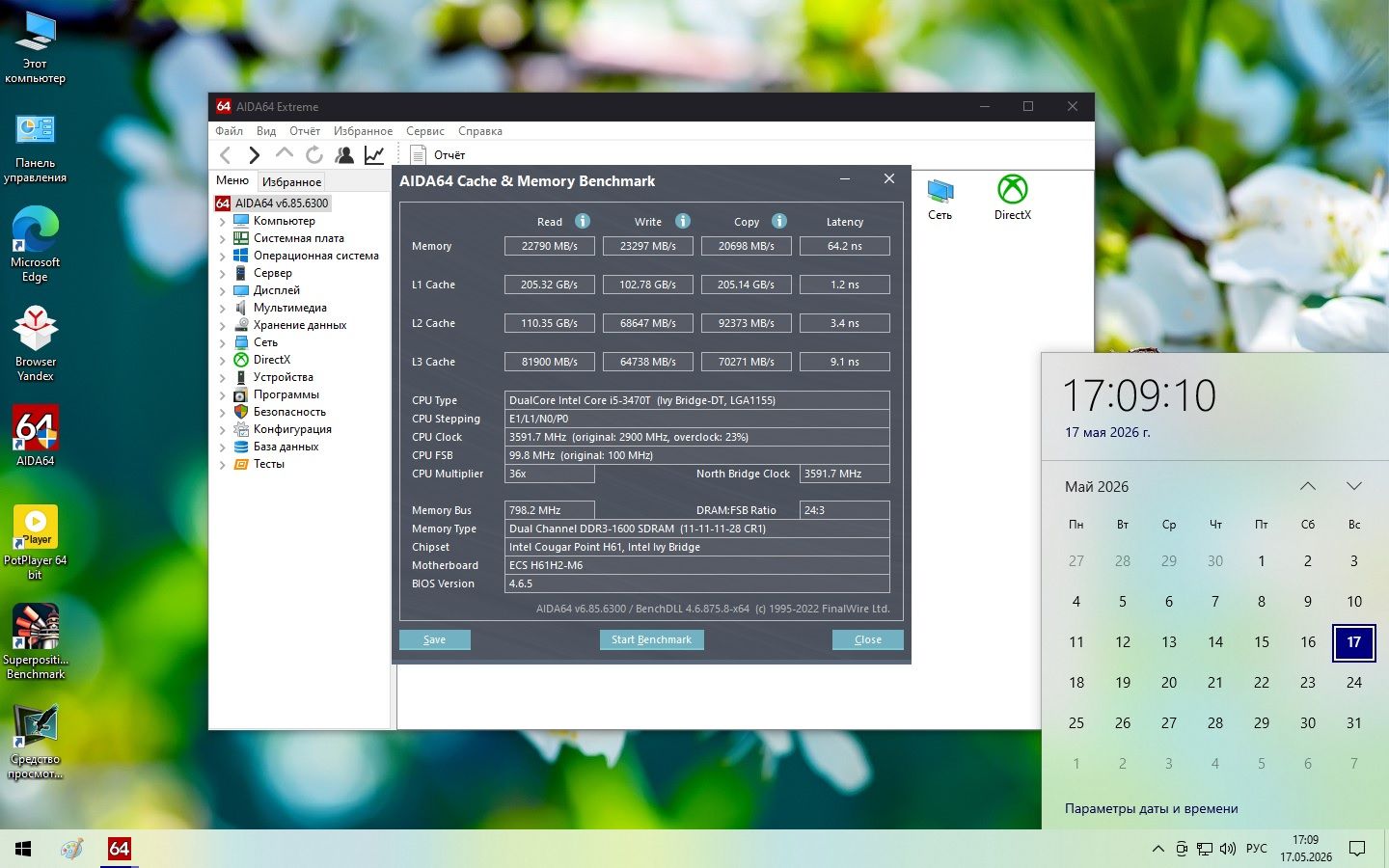Show hidden system tray icons chevron
This screenshot has height=868, width=1389.
(1157, 849)
